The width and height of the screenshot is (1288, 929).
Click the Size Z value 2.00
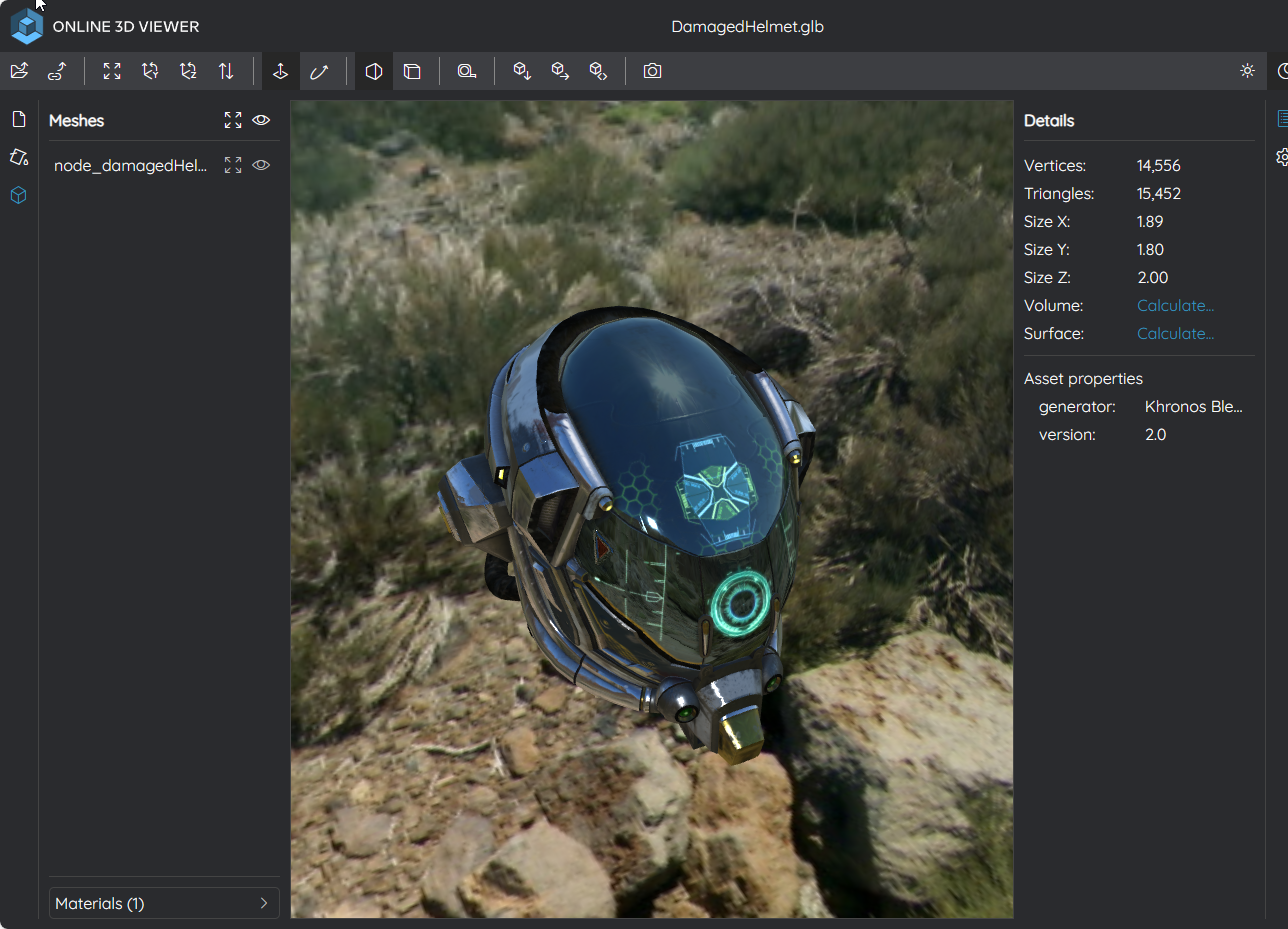pos(1152,278)
